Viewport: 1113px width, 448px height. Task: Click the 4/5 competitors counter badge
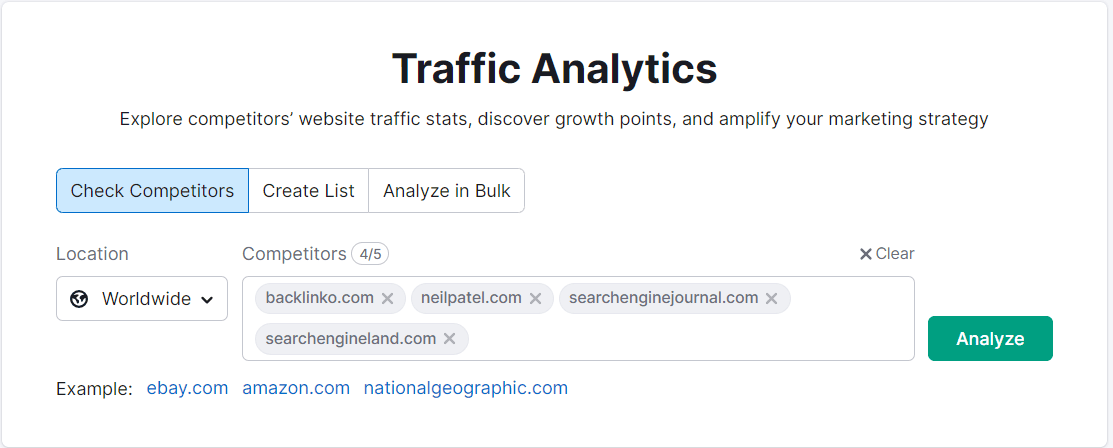click(370, 254)
